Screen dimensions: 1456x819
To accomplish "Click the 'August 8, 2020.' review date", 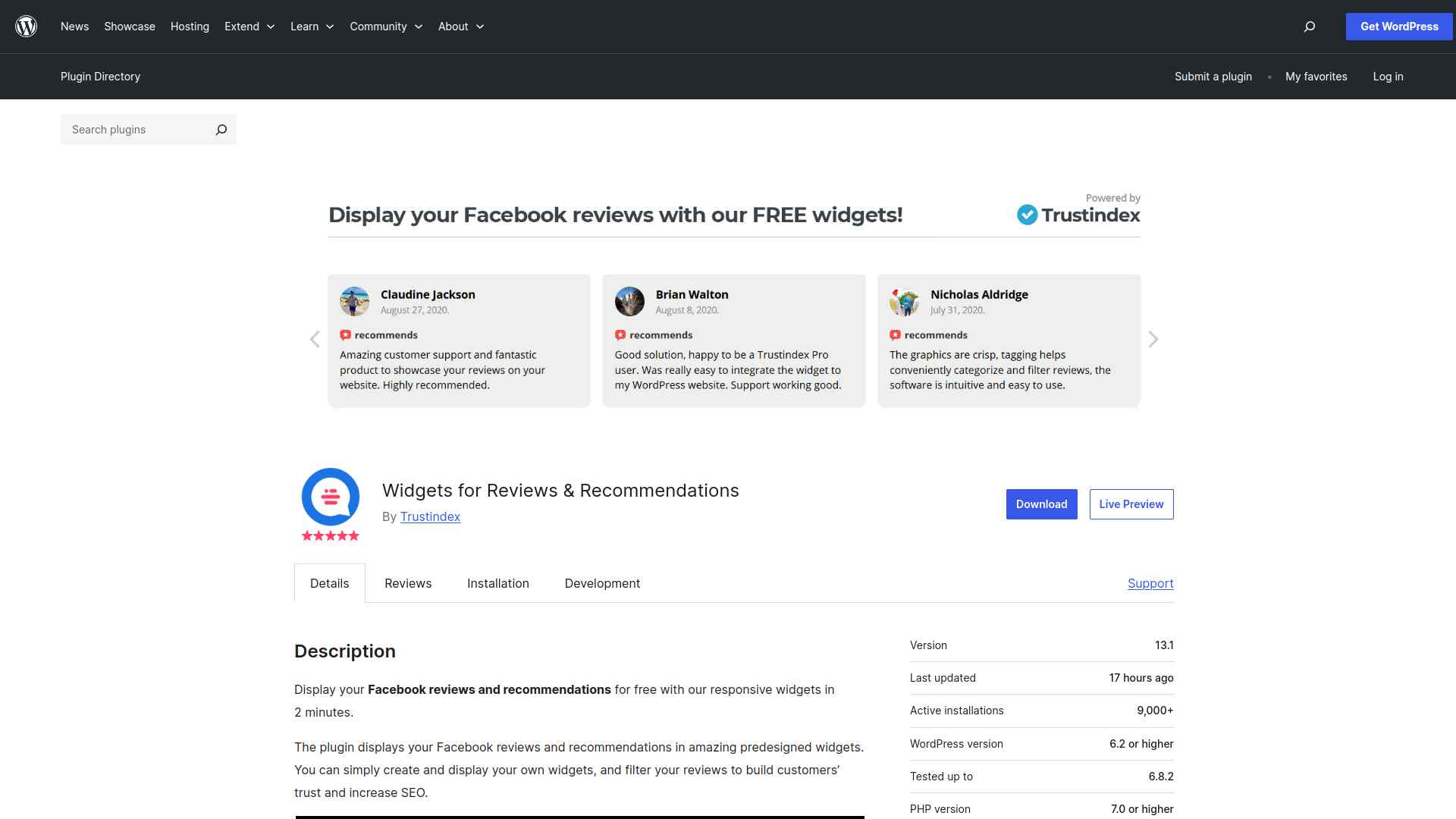I will click(687, 310).
